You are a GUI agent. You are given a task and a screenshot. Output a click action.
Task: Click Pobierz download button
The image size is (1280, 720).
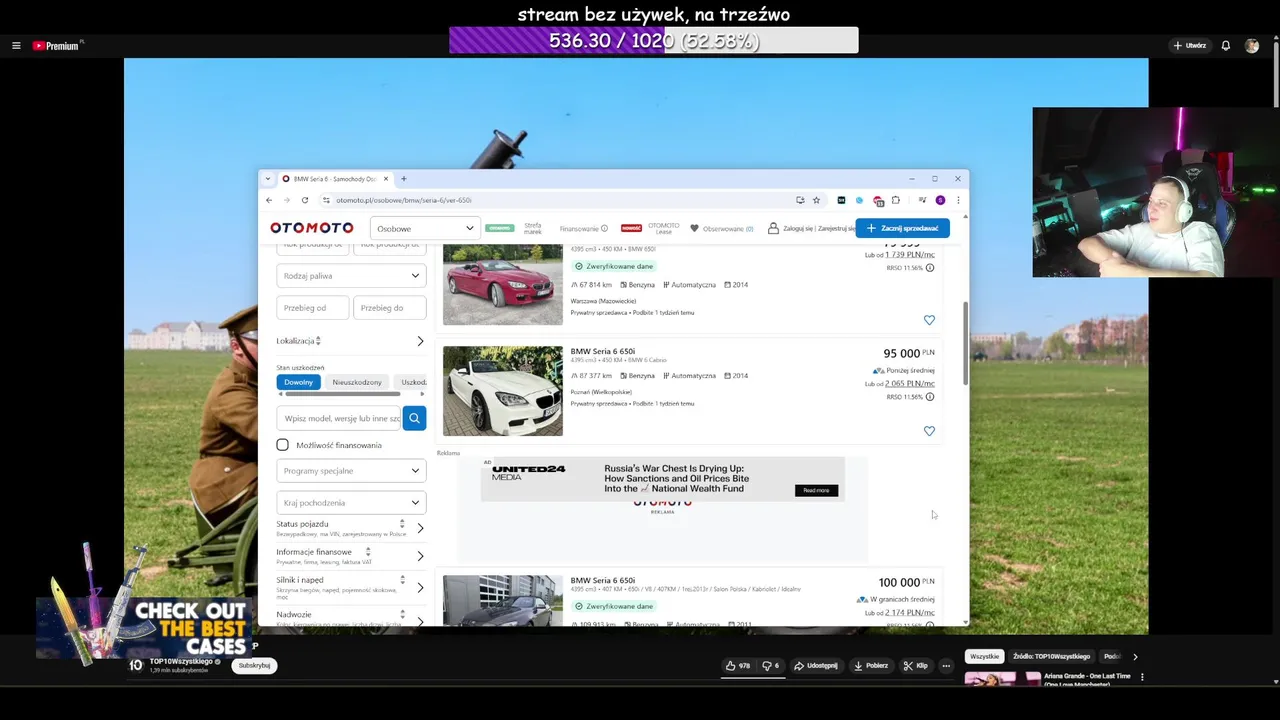coord(871,666)
